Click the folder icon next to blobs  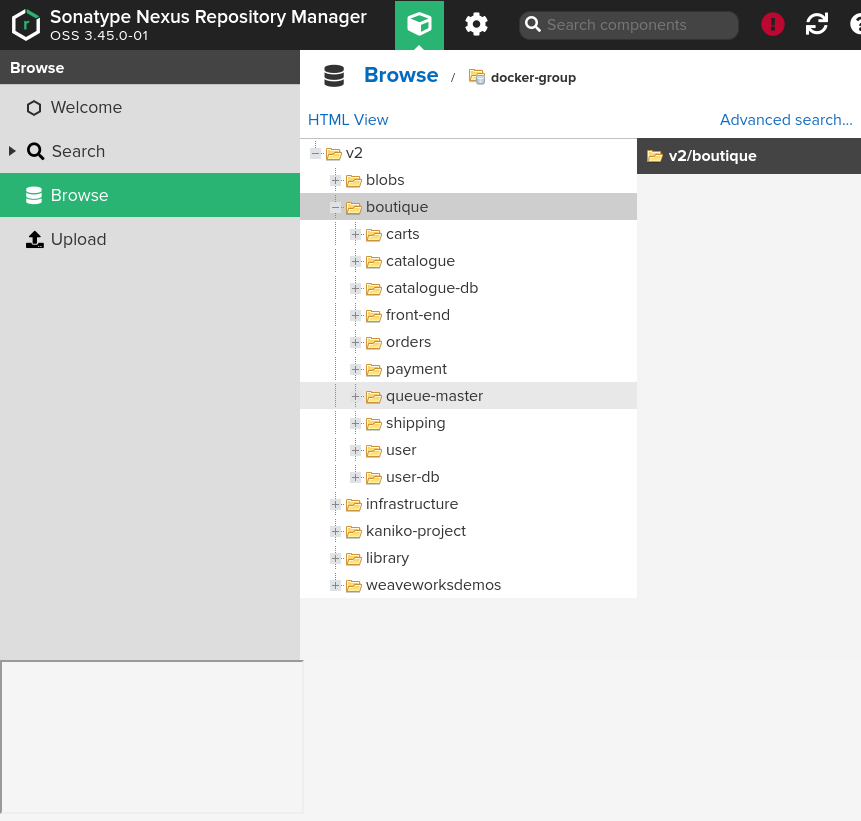[354, 181]
